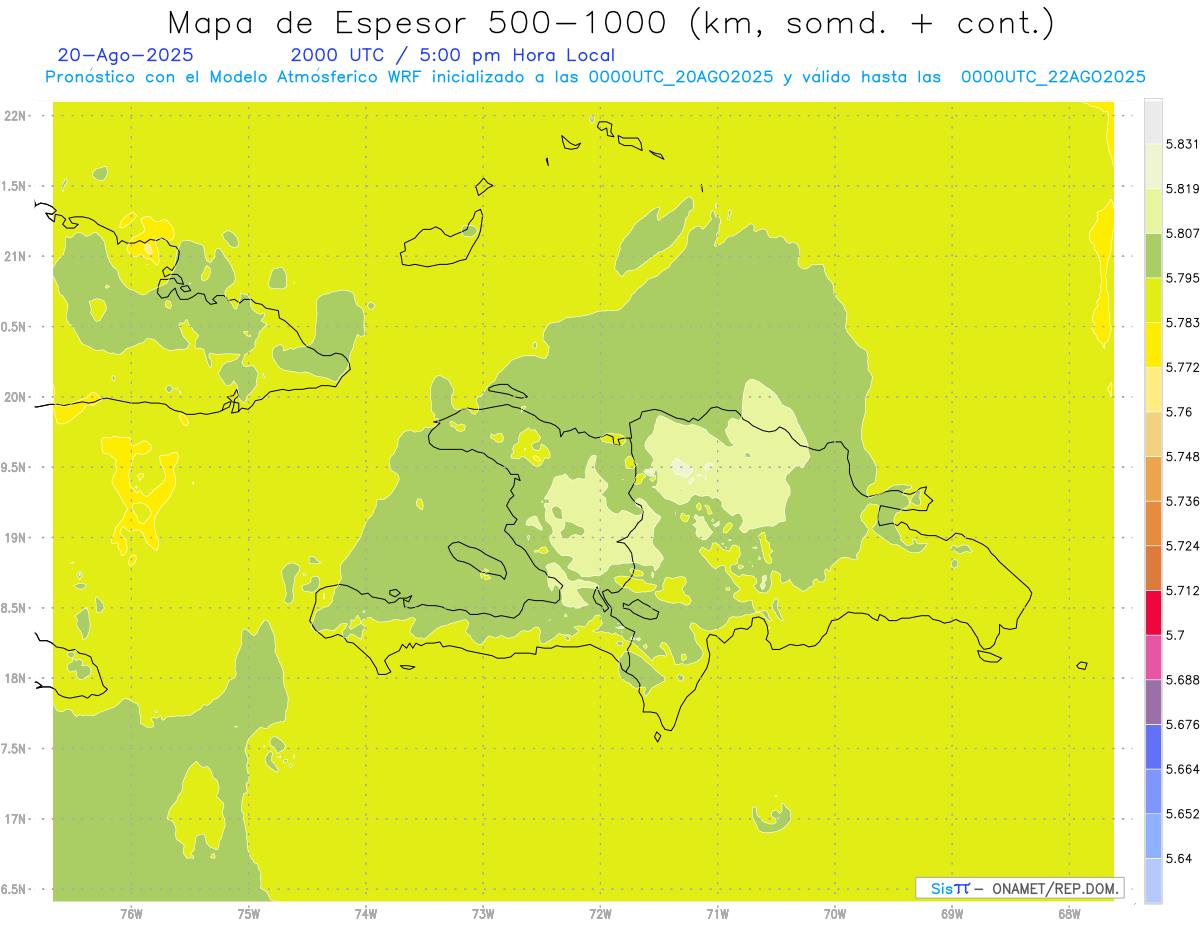Click the 5.795 colorbar value

tap(1182, 278)
